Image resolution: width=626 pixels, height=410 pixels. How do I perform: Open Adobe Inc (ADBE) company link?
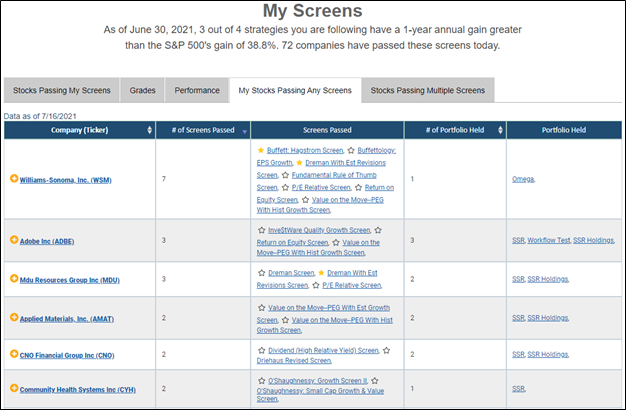[47, 241]
